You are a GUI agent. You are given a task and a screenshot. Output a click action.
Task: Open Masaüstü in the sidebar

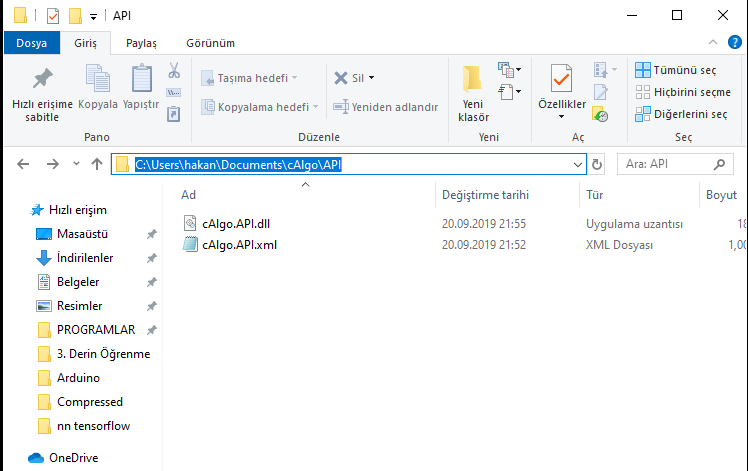[83, 234]
